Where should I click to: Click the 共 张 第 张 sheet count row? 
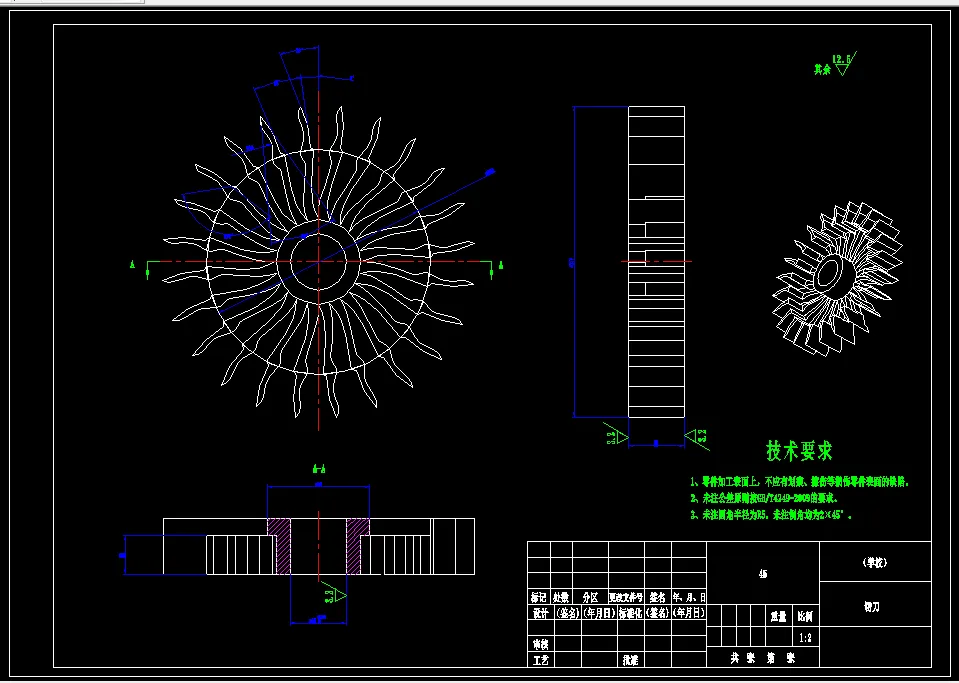point(763,658)
